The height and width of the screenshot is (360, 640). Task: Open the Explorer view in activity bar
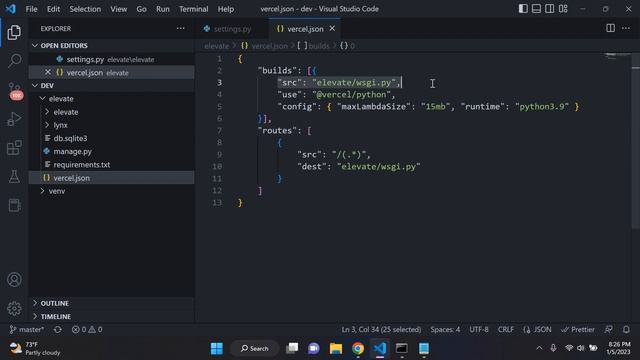pos(14,33)
